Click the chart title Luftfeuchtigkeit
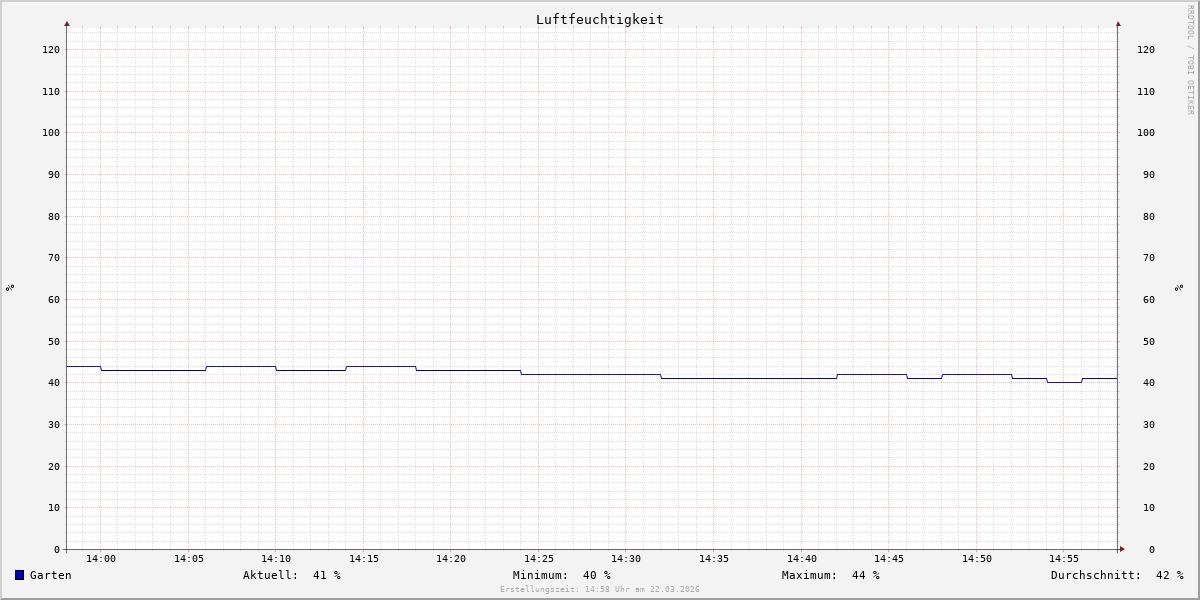The height and width of the screenshot is (600, 1200). point(600,19)
